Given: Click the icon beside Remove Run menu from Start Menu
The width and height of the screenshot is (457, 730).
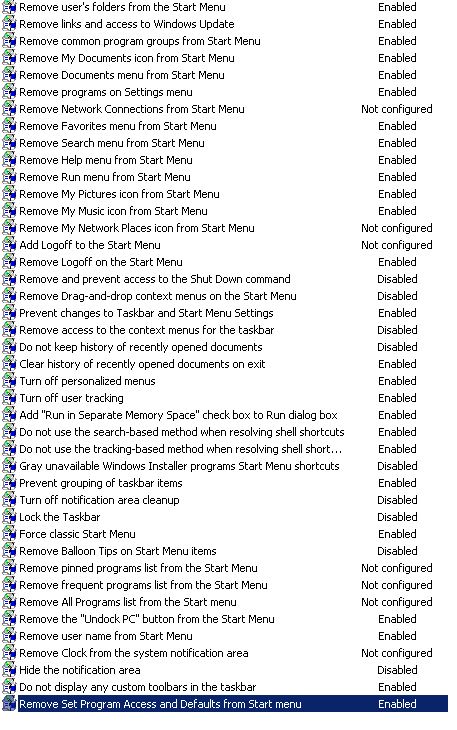Looking at the screenshot, I should tap(9, 177).
